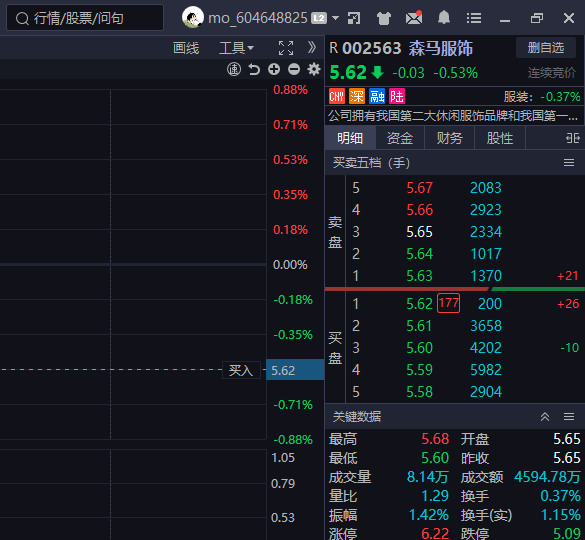This screenshot has width=585, height=540.
Task: Open the 买卖五档 section menu icon
Action: coord(569,163)
